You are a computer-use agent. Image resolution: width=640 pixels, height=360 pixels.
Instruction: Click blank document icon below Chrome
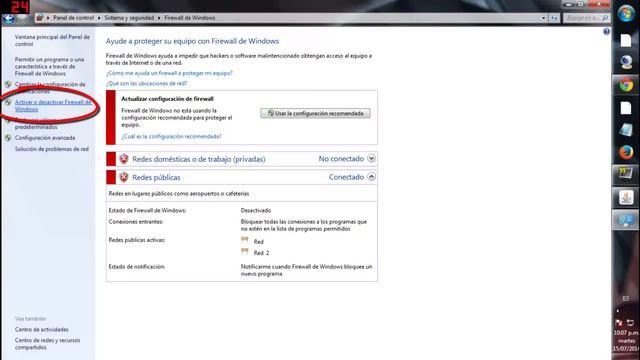[x=626, y=108]
